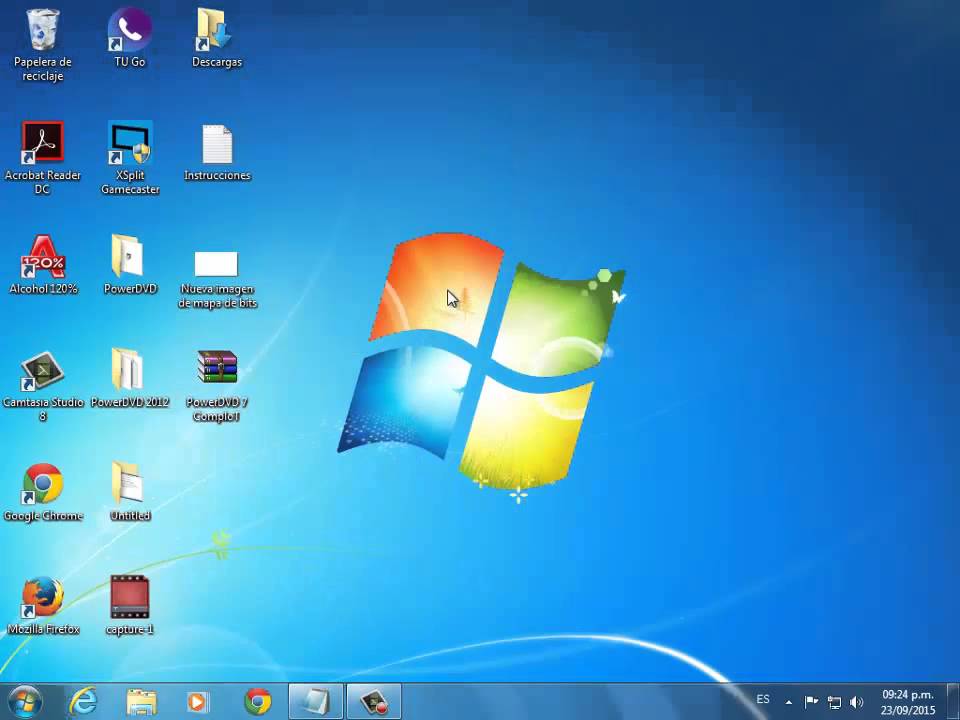Open the volume speaker tray icon
Screen dimensions: 960x720
[x=857, y=702]
